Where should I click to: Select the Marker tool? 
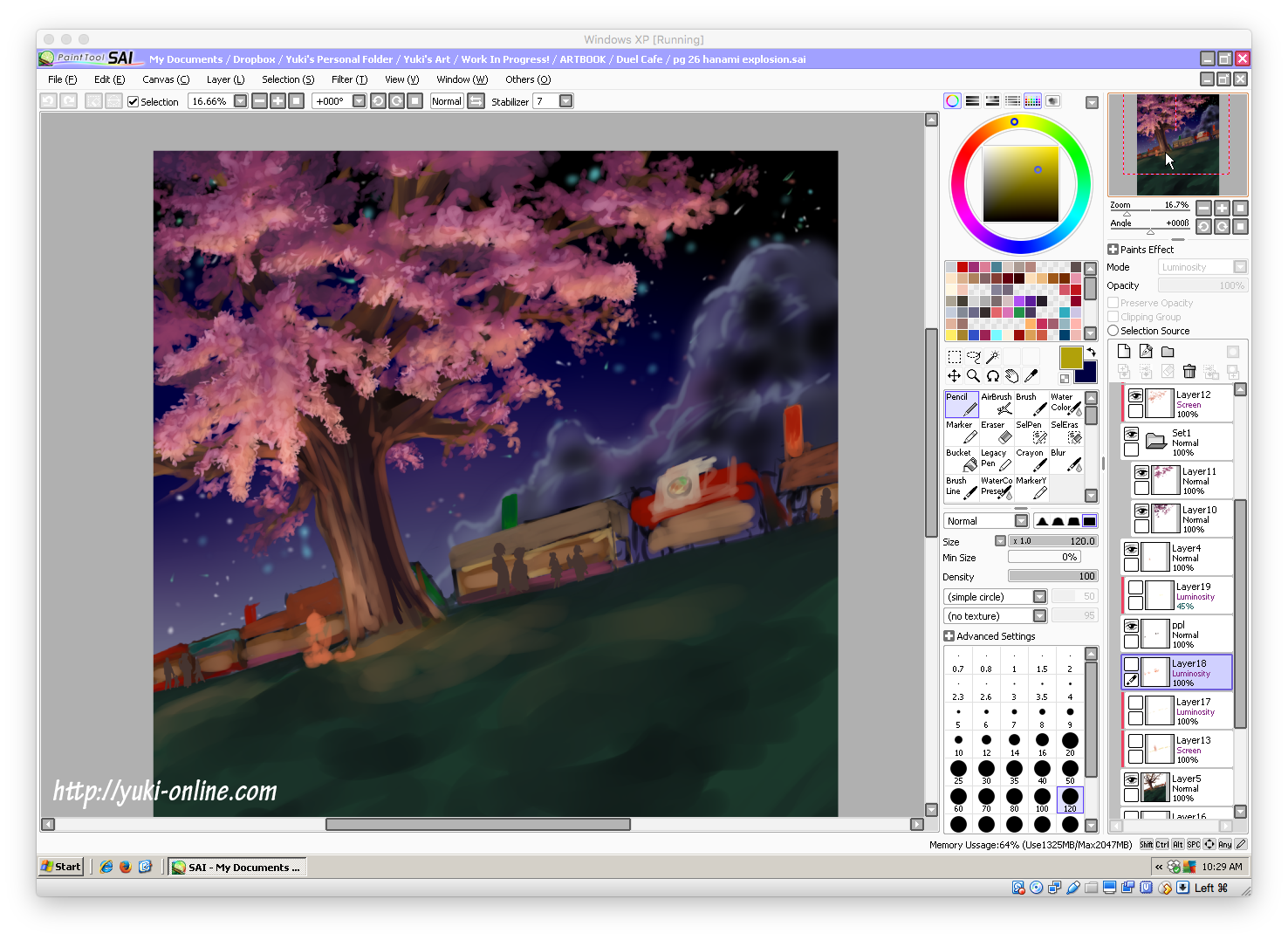coord(962,432)
